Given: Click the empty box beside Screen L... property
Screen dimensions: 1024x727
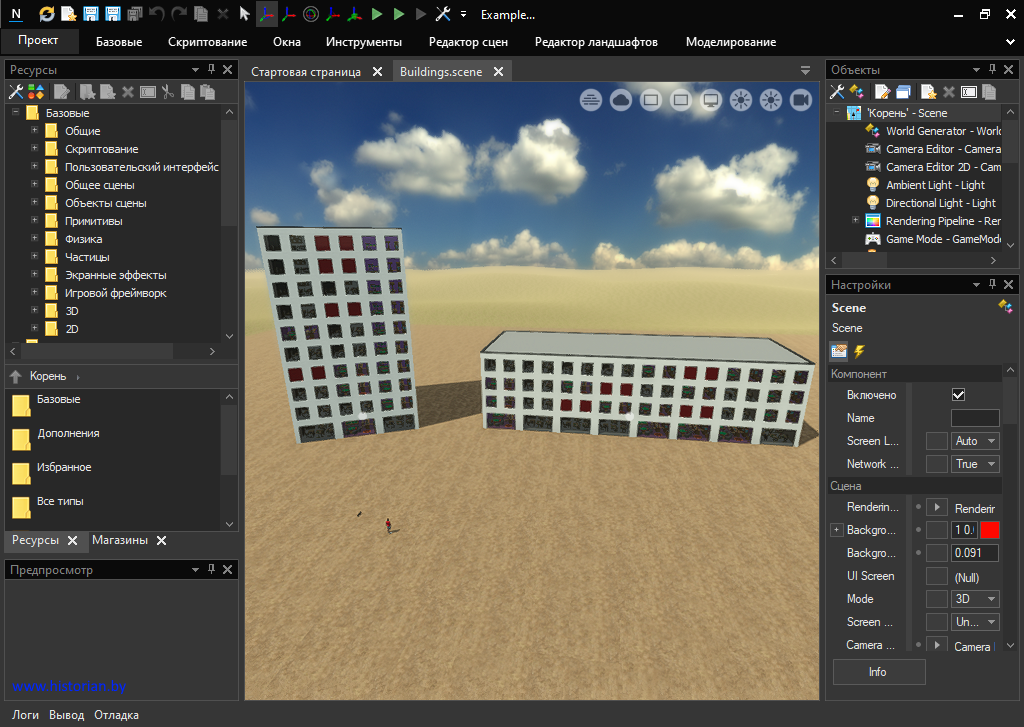Looking at the screenshot, I should point(936,441).
